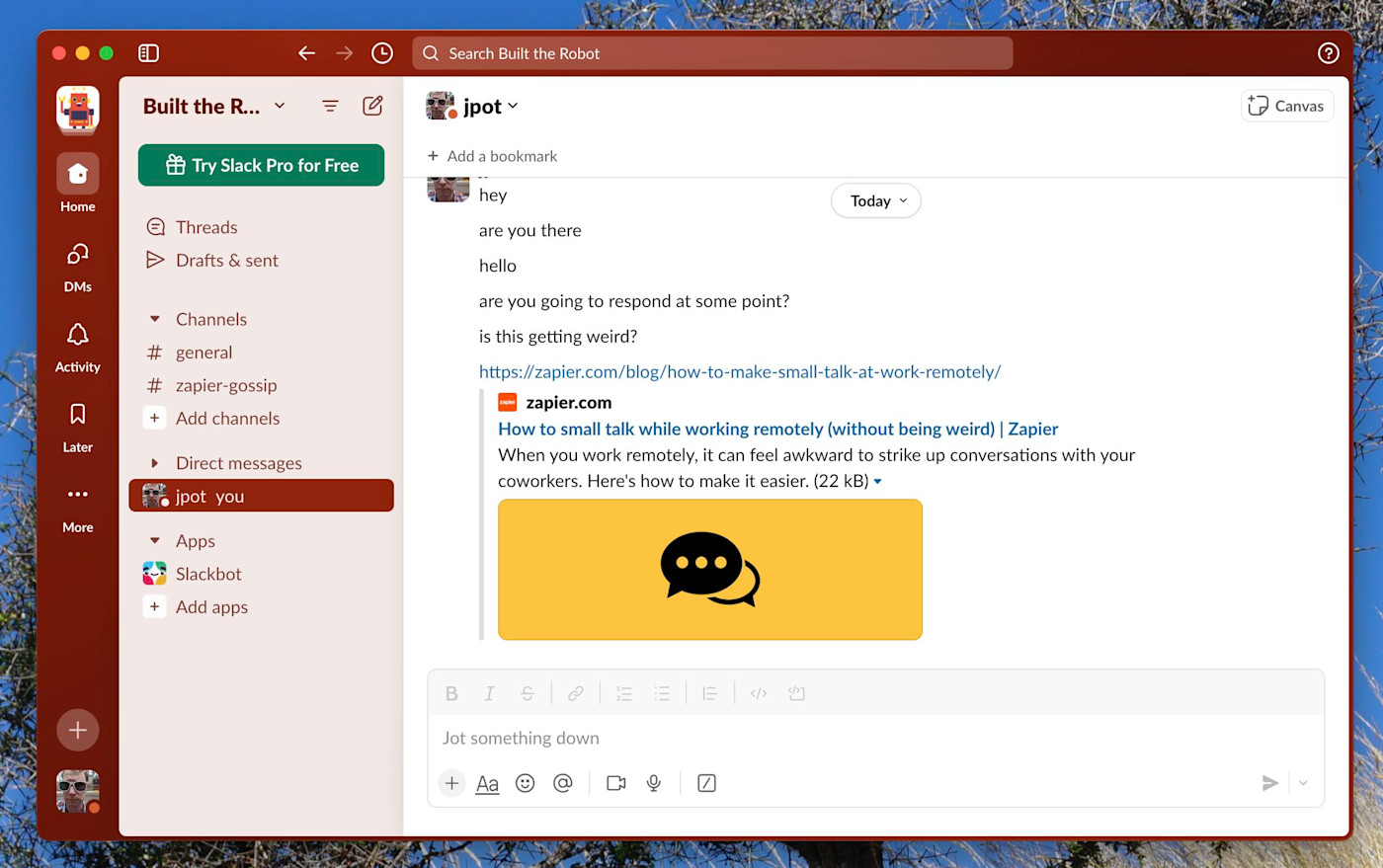Insert a link with the link icon

click(x=575, y=693)
